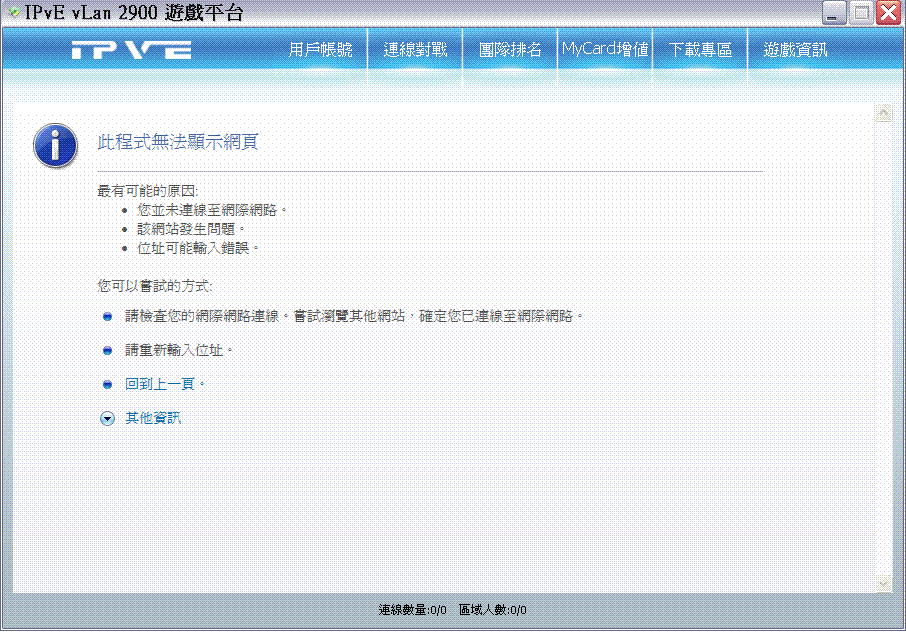Screen dimensions: 906x637
Task: Click the 請檢查您的網際網路連線 suggestion text
Action: (x=354, y=316)
